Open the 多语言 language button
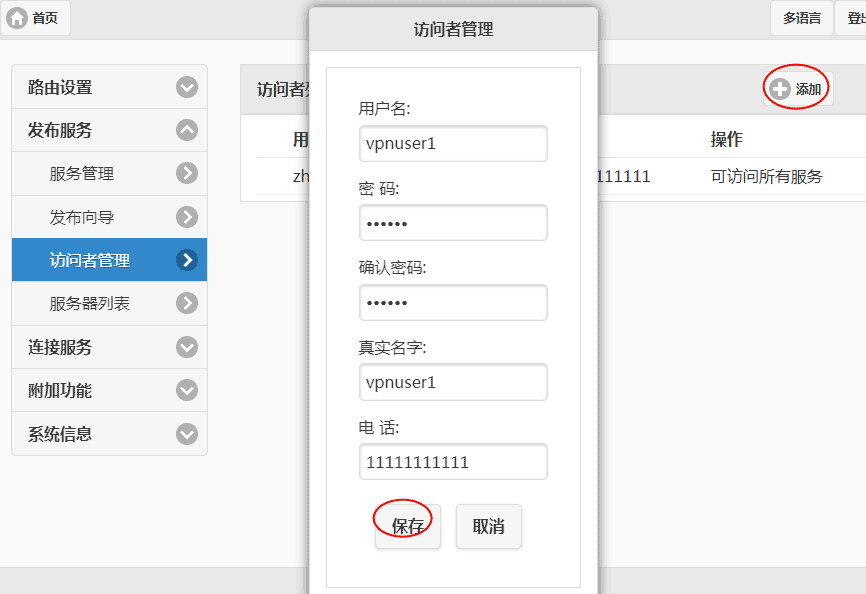The width and height of the screenshot is (866, 594). pyautogui.click(x=801, y=18)
